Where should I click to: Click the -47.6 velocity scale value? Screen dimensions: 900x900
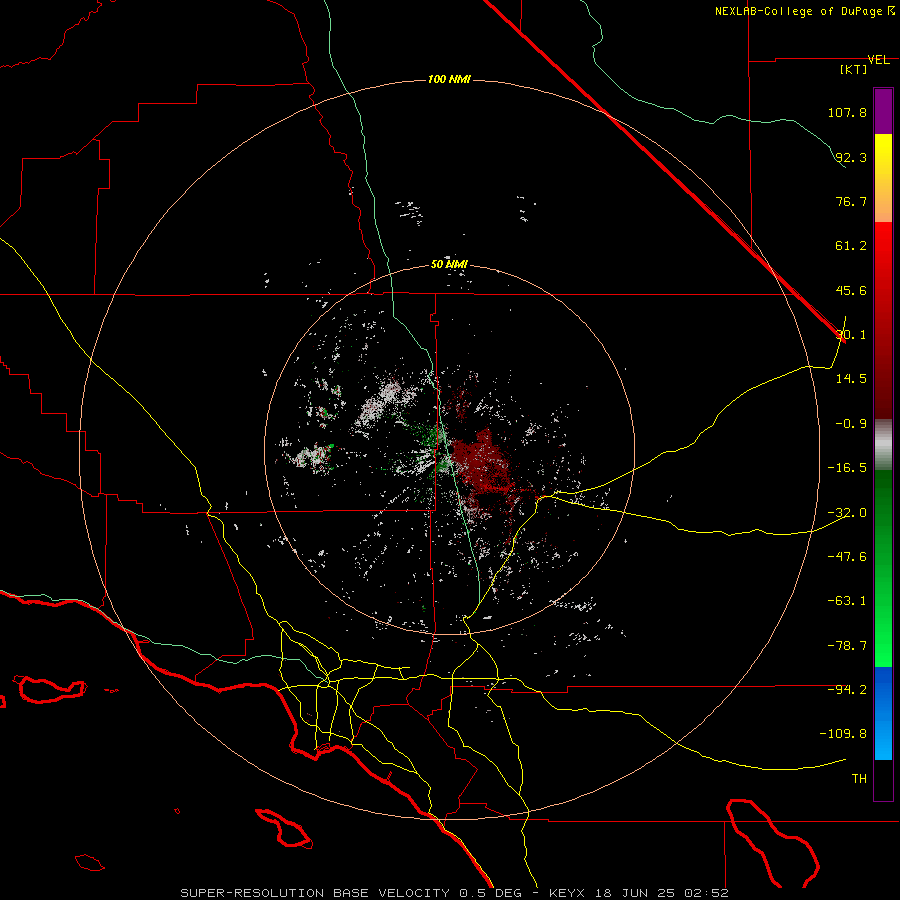click(847, 557)
